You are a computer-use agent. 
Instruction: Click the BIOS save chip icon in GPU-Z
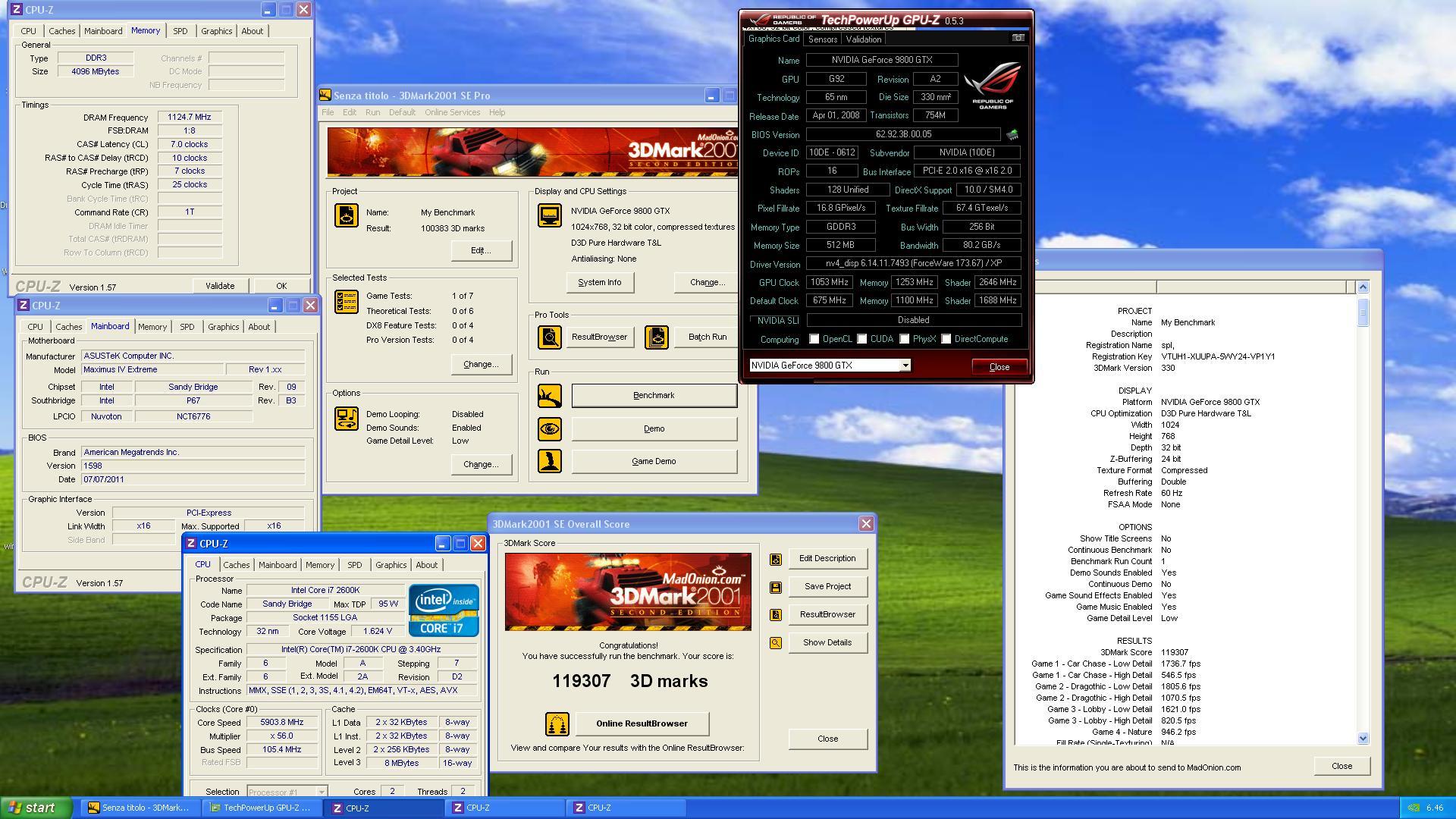coord(1012,135)
